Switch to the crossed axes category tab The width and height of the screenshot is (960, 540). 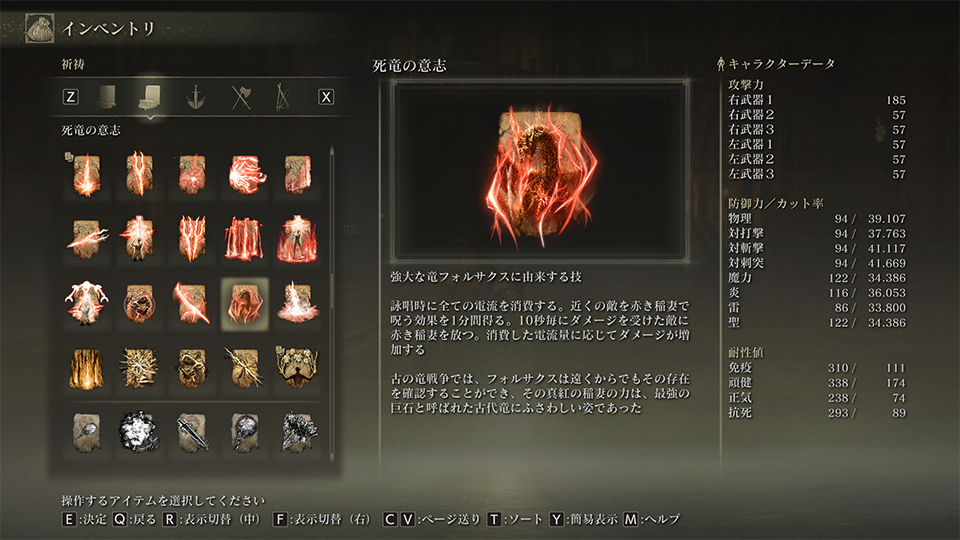(x=241, y=97)
